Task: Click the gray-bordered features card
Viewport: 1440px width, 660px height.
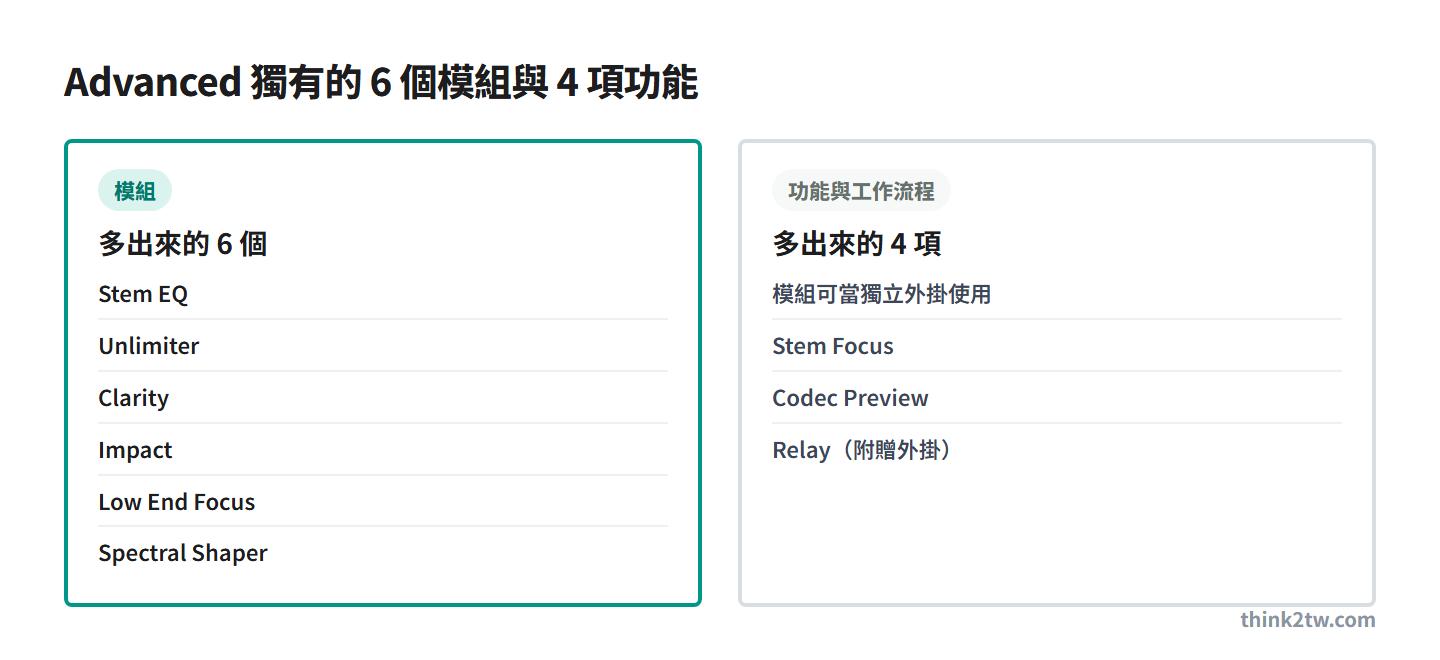Action: [x=1057, y=373]
